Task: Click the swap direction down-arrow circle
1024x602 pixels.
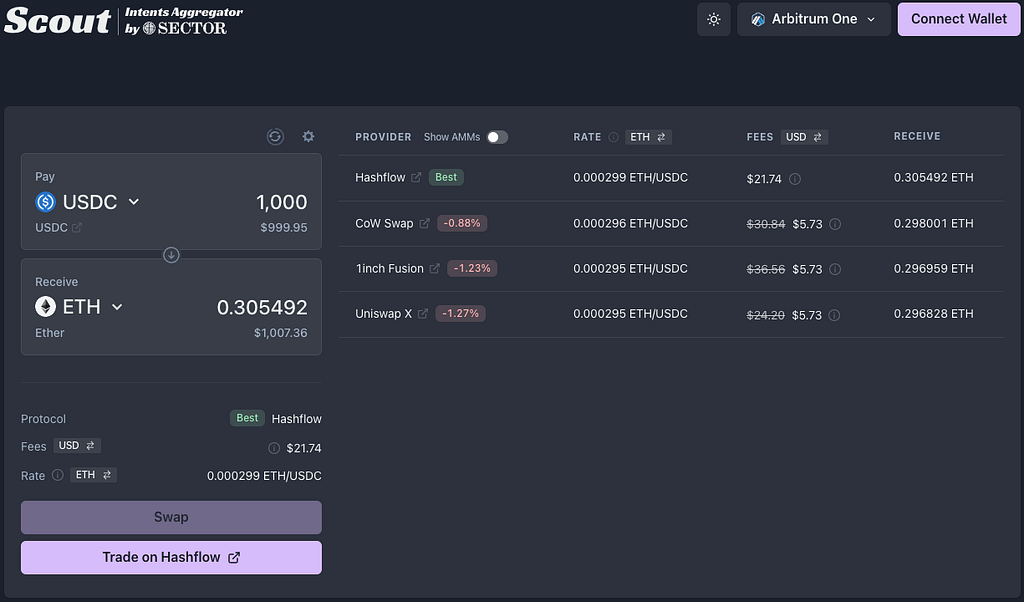Action: [x=171, y=255]
